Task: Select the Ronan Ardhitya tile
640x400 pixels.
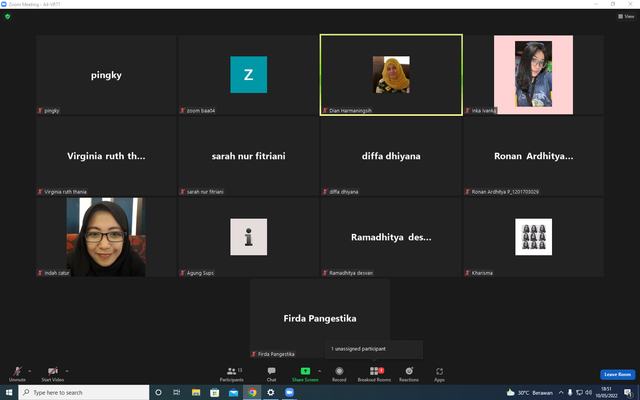Action: point(533,156)
